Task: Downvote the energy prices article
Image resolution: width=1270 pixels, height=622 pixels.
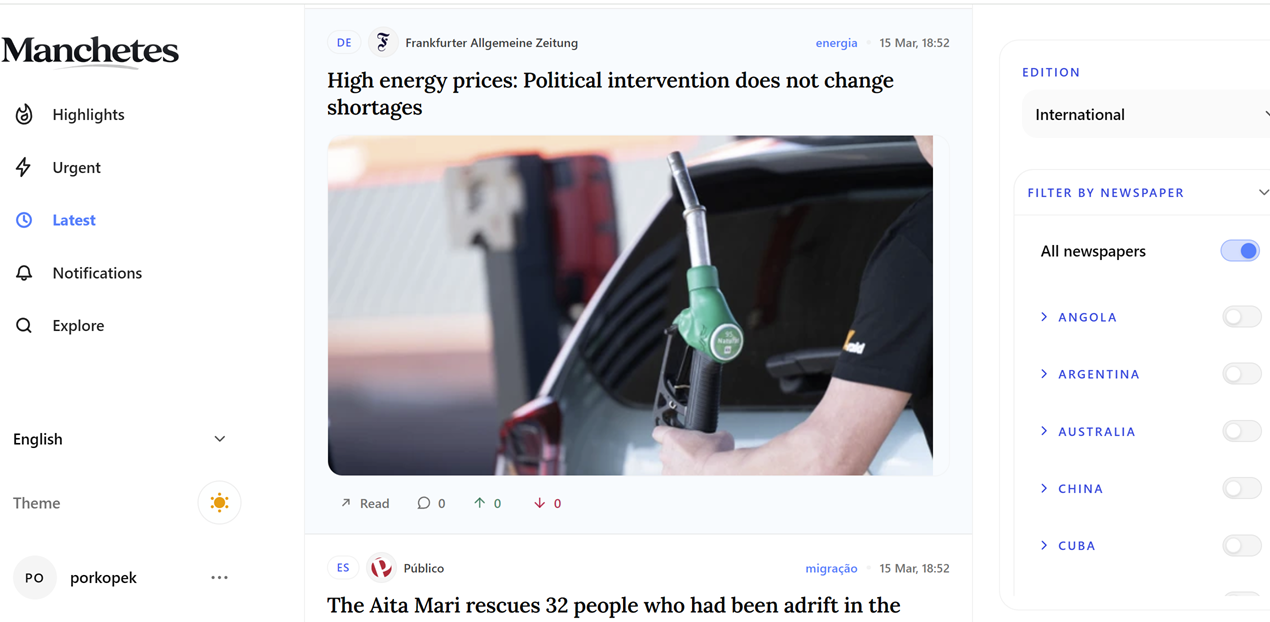Action: tap(539, 503)
